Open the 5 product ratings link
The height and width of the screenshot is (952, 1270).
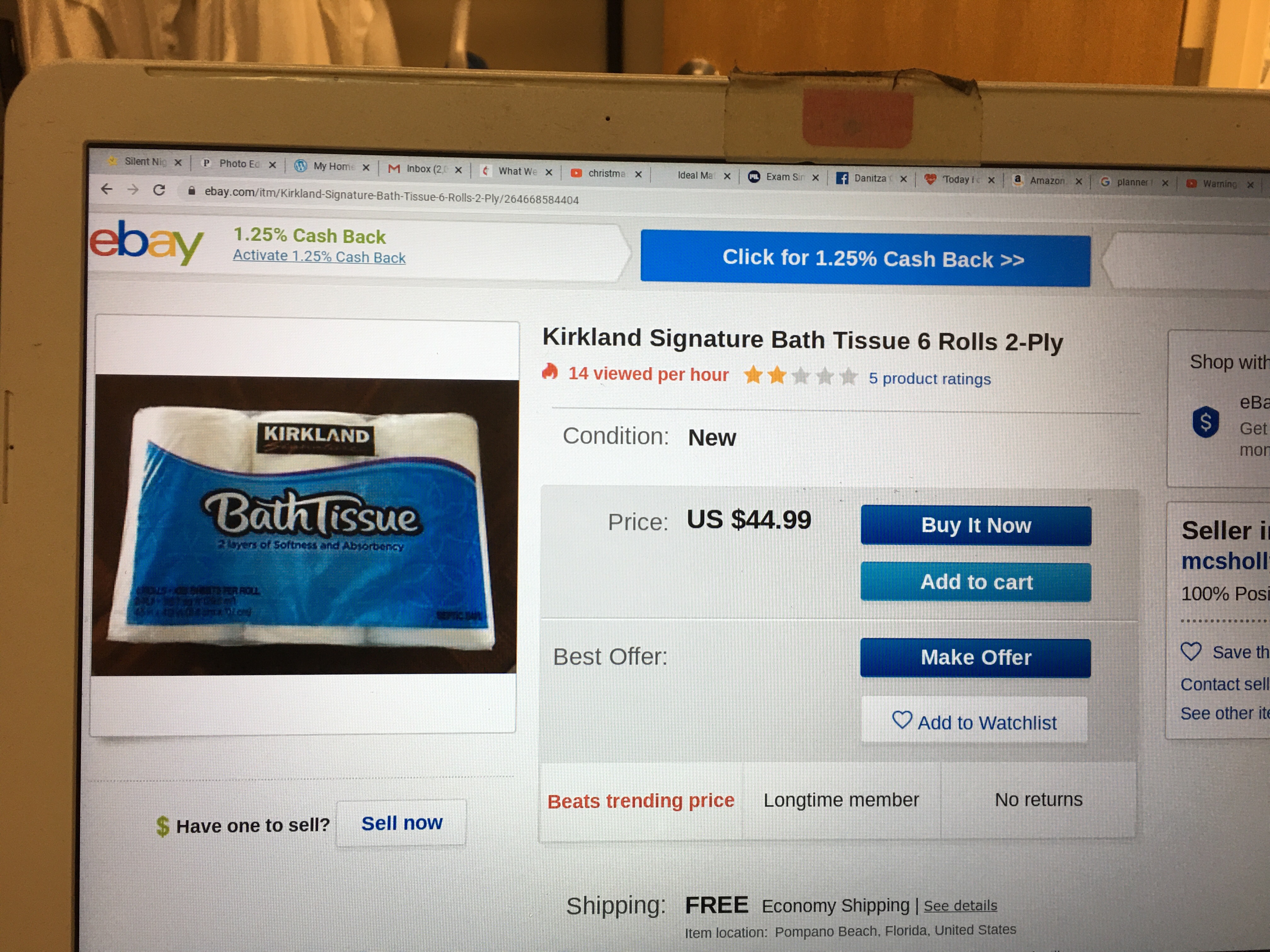[x=930, y=379]
